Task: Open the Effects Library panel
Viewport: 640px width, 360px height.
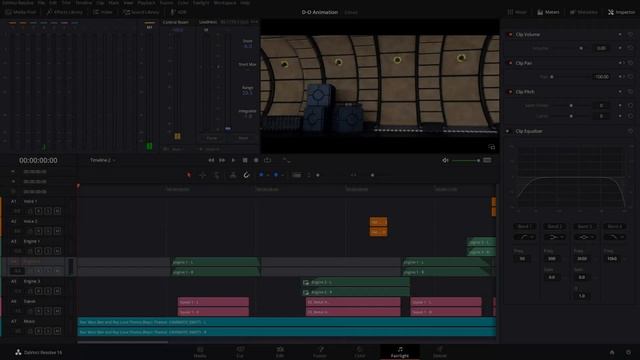Action: (x=64, y=12)
